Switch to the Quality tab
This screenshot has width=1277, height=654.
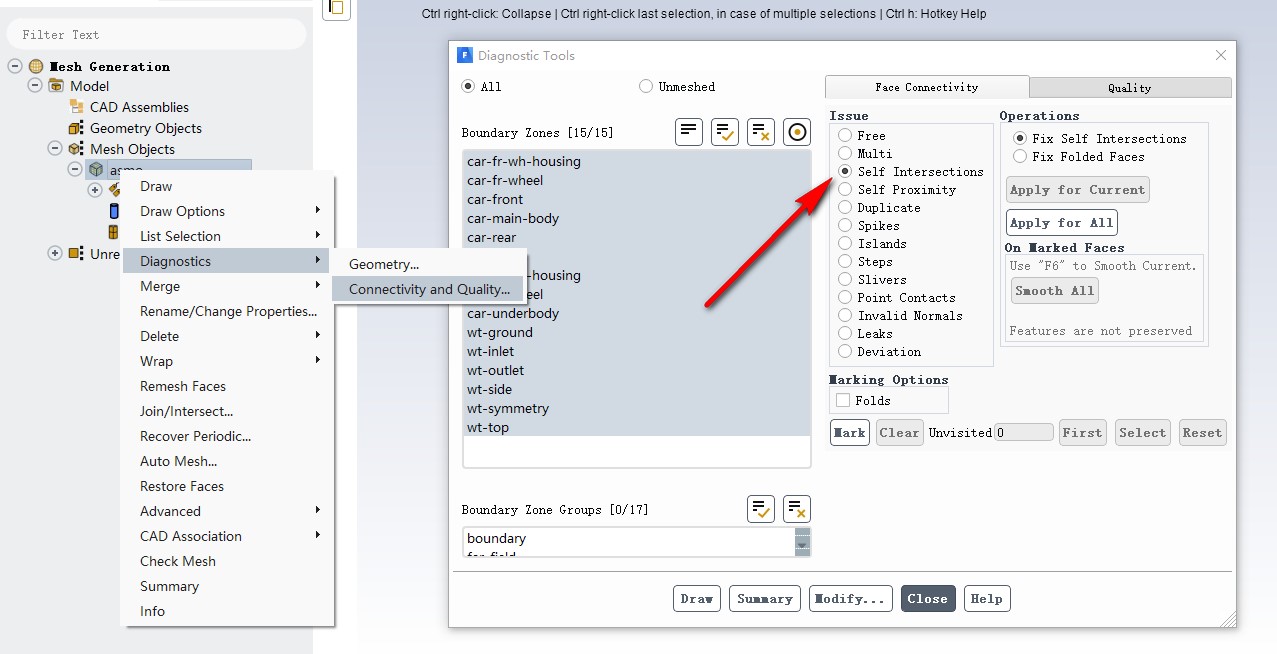tap(1130, 88)
